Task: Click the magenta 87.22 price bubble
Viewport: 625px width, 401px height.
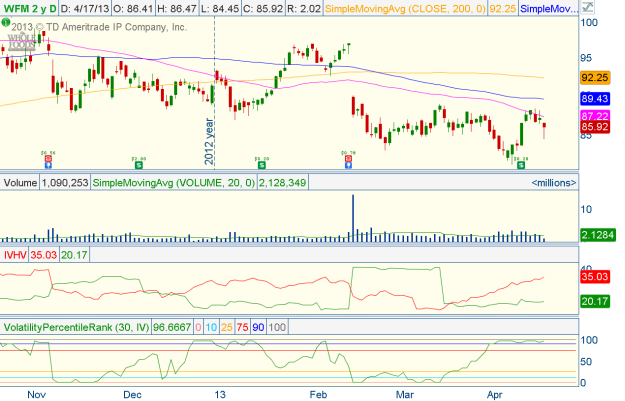Action: [x=596, y=116]
